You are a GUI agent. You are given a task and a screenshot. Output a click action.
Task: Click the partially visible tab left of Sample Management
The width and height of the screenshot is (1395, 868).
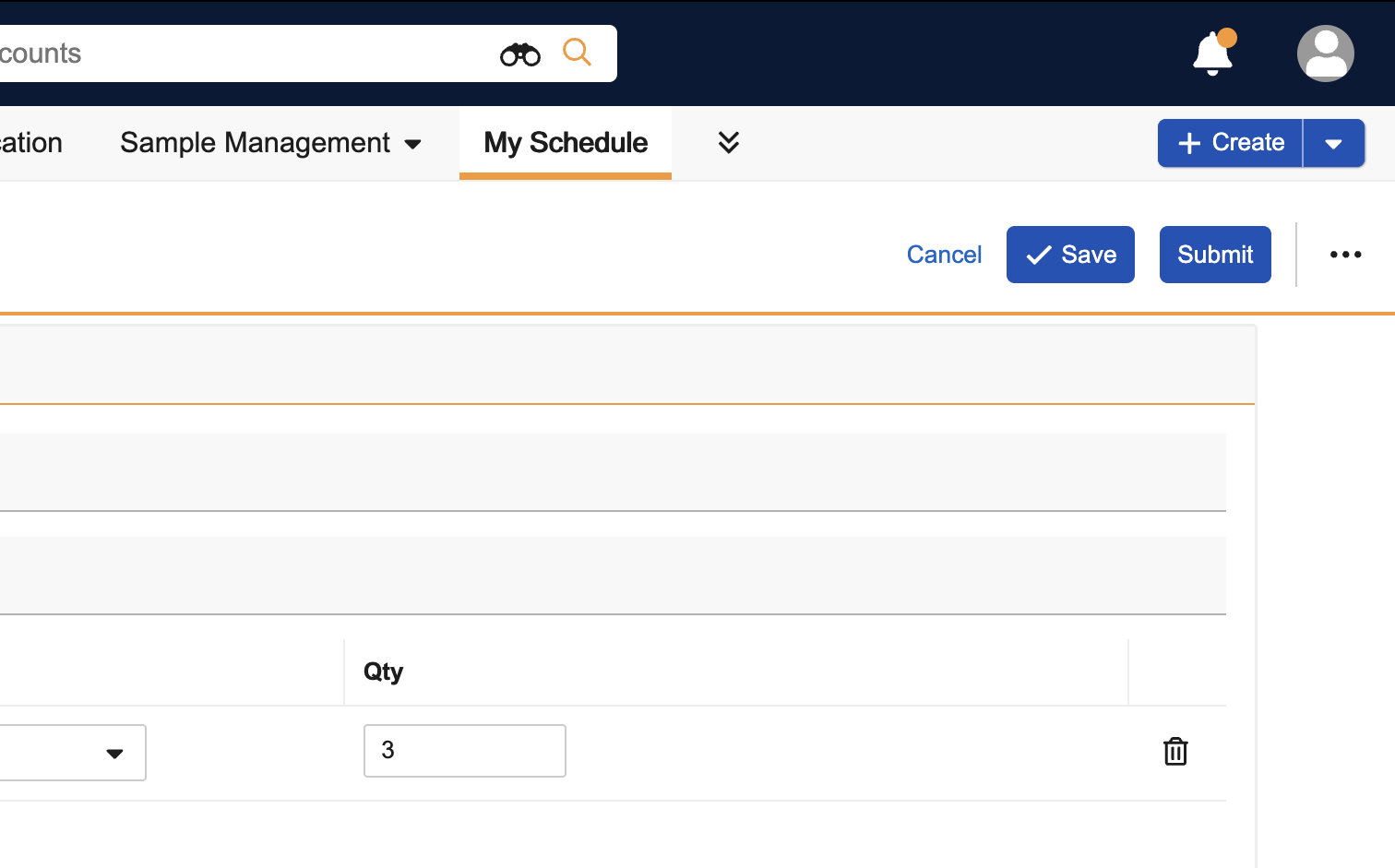point(31,143)
